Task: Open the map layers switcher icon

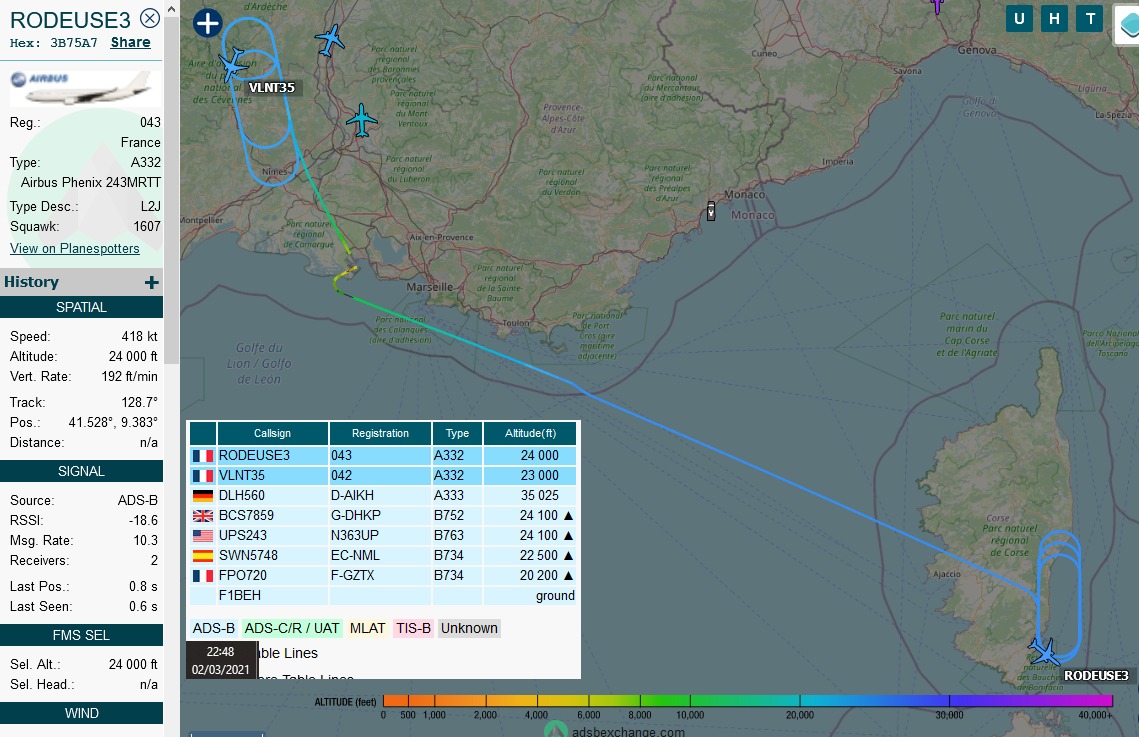Action: (x=1128, y=25)
